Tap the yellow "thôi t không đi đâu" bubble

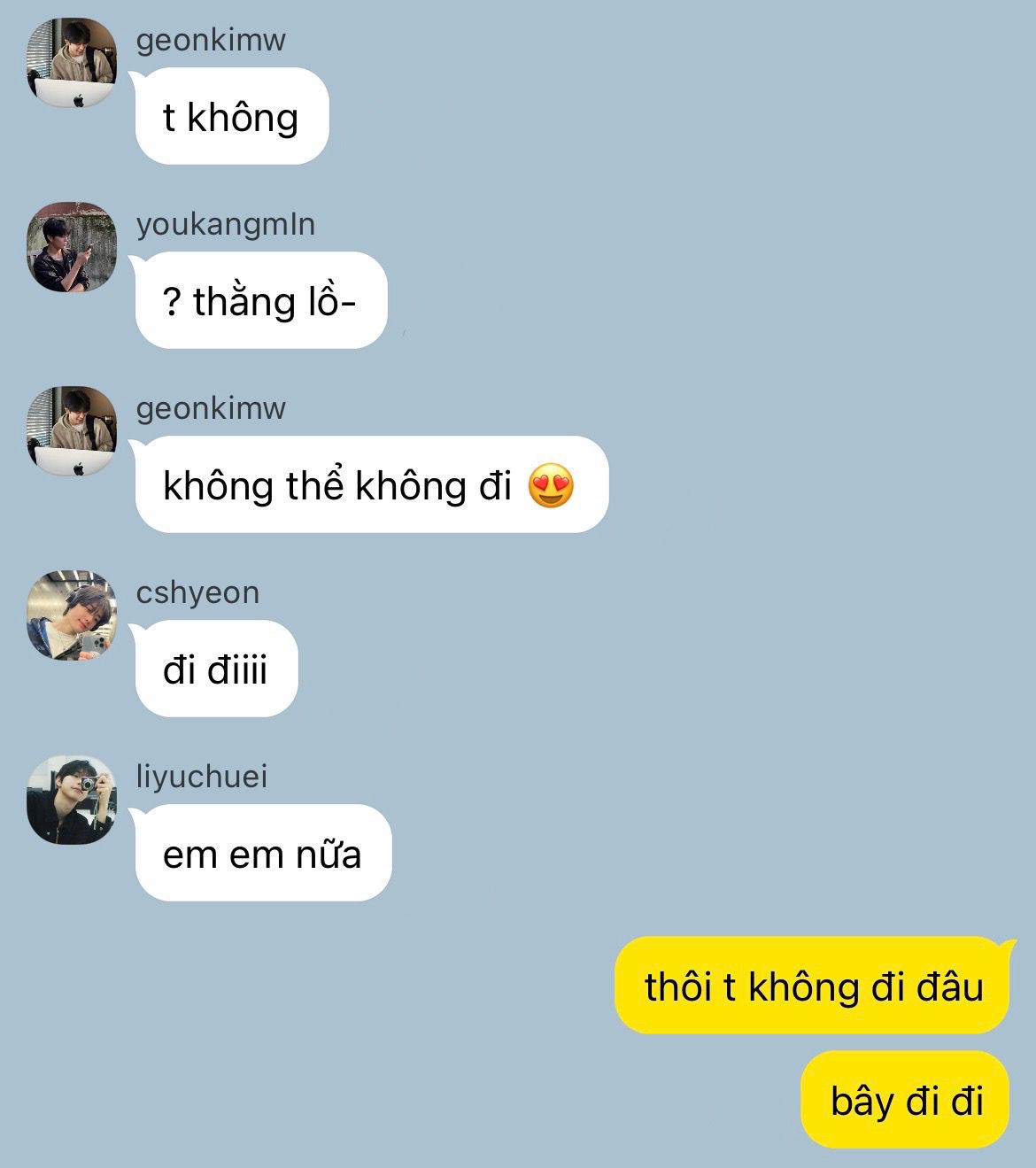pos(812,985)
